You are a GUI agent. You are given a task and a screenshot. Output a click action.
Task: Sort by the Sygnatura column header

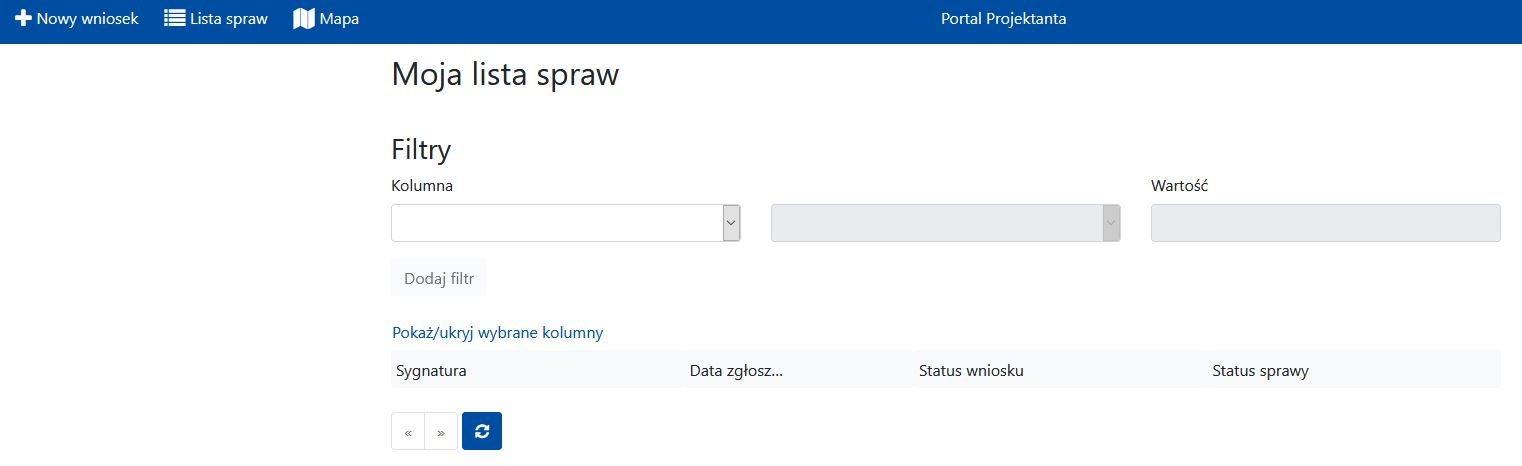[x=431, y=371]
